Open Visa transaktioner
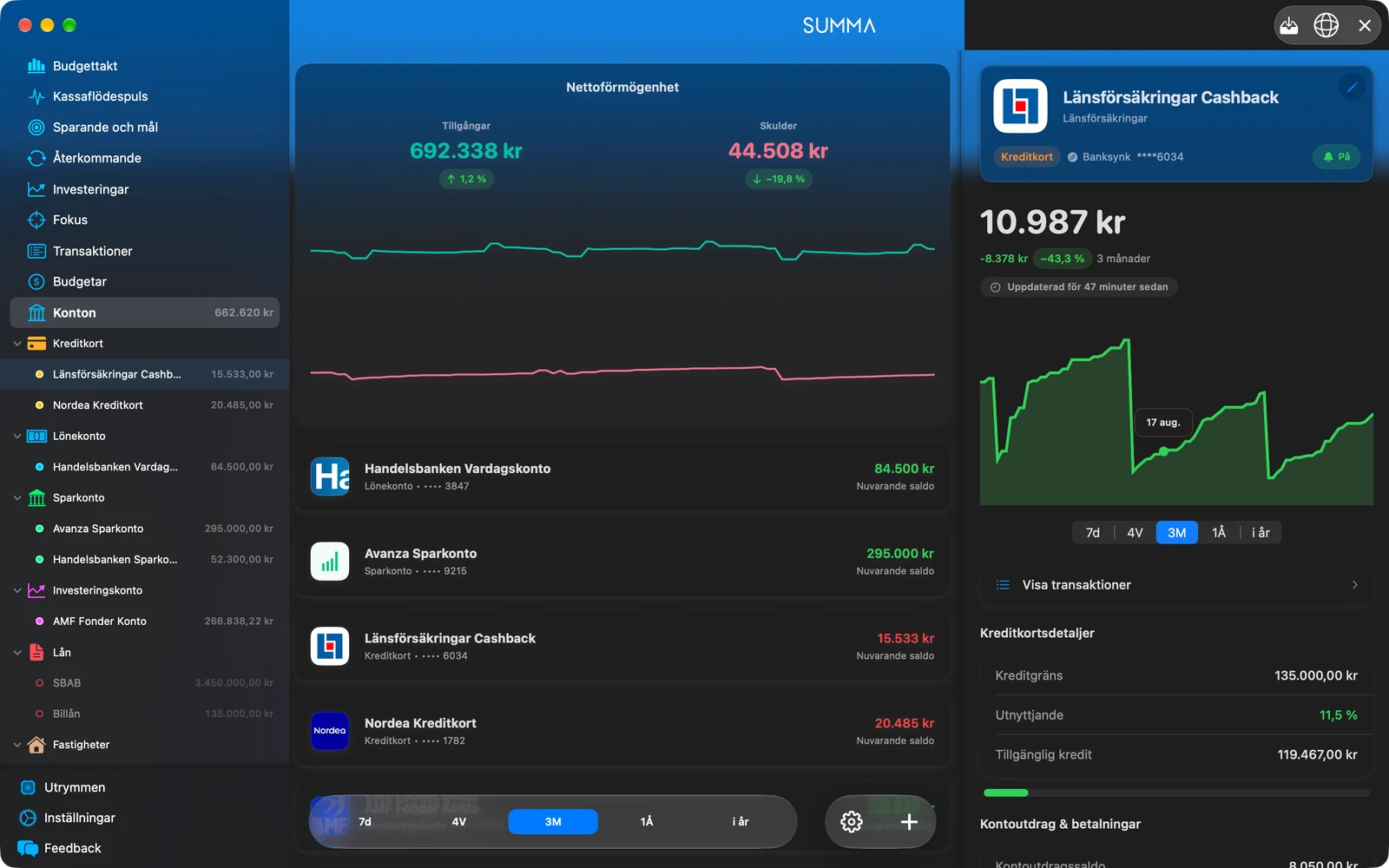1389x868 pixels. [1176, 585]
